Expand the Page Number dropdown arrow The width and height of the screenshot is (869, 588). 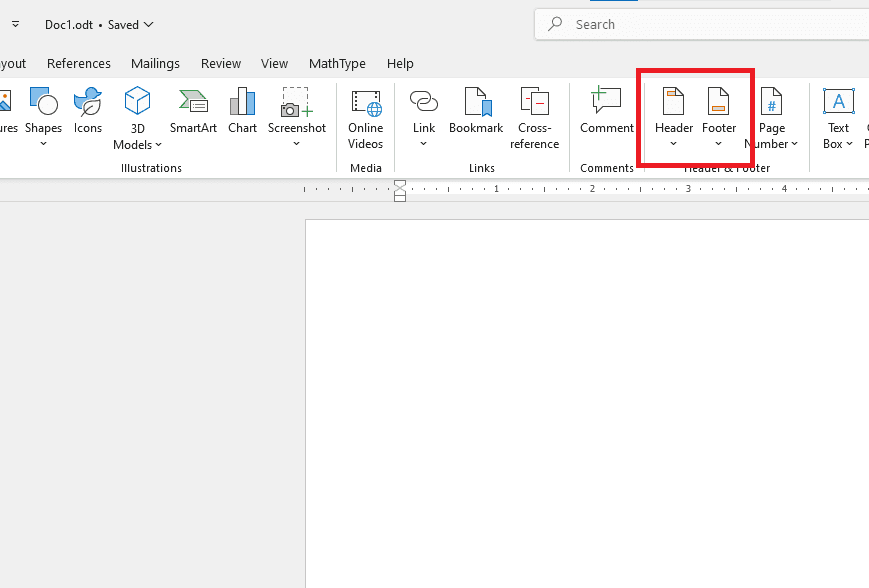point(795,144)
